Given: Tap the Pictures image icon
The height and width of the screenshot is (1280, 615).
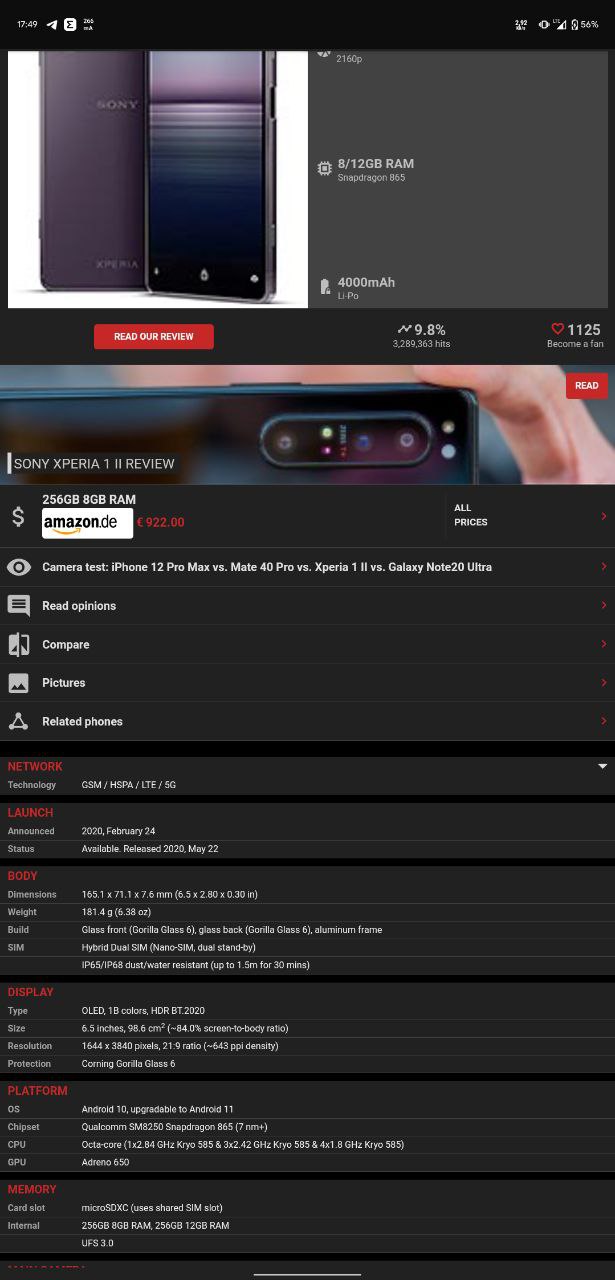Looking at the screenshot, I should click(x=19, y=683).
